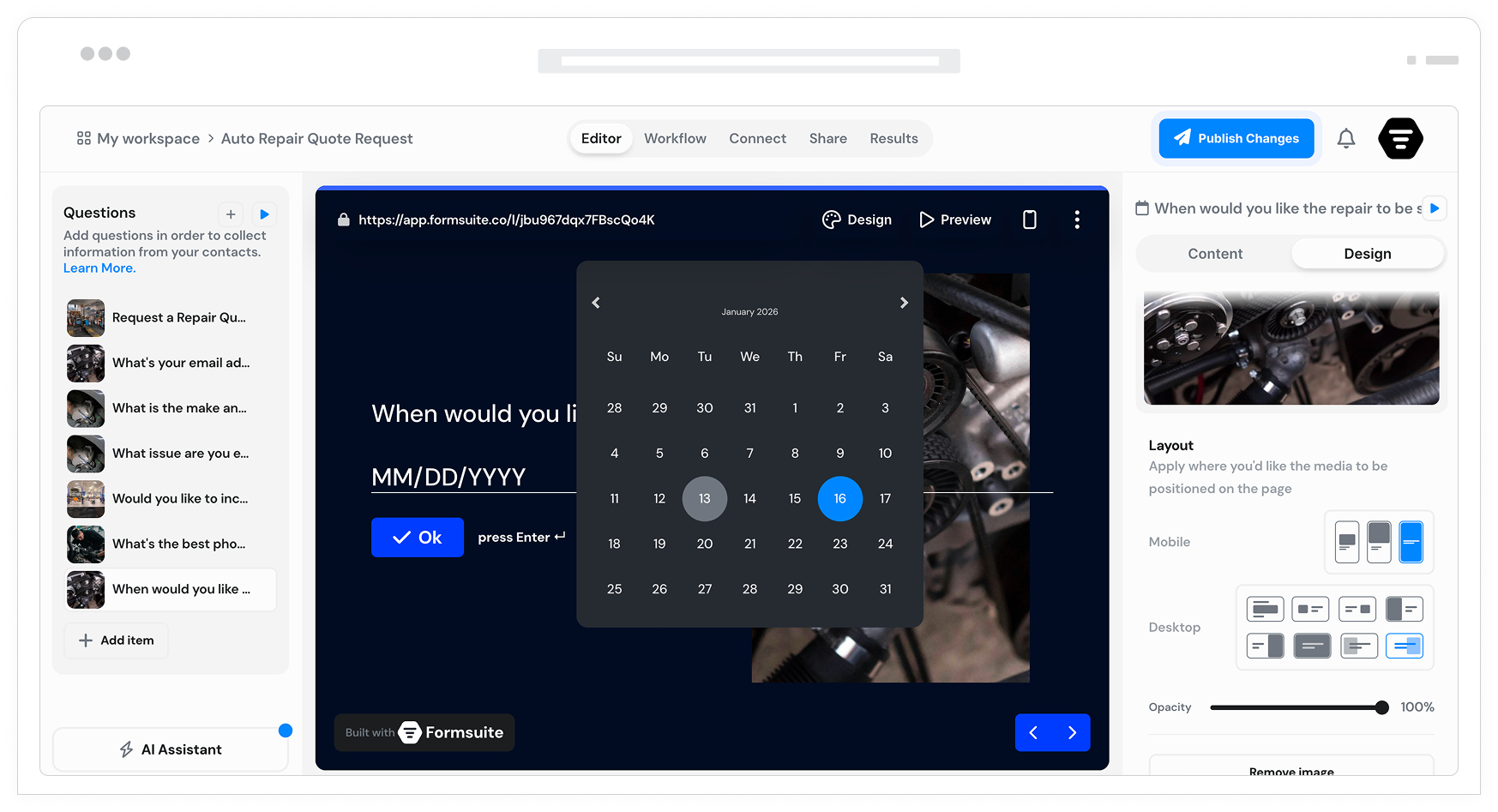Click the Publish Changes button
1498x812 pixels.
[1236, 138]
